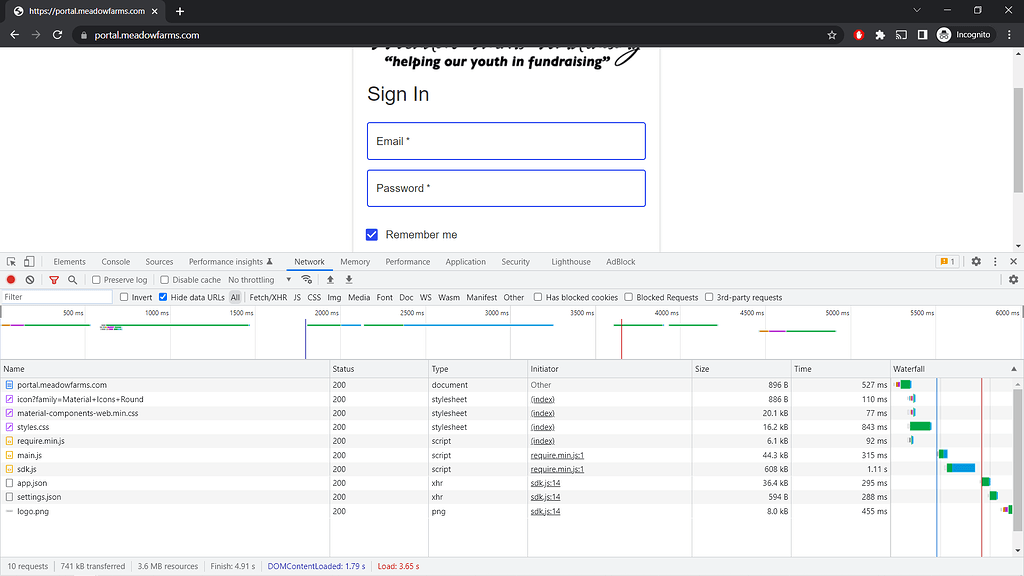Viewport: 1024px width, 576px height.
Task: Export HAR file with download icon
Action: tap(349, 280)
